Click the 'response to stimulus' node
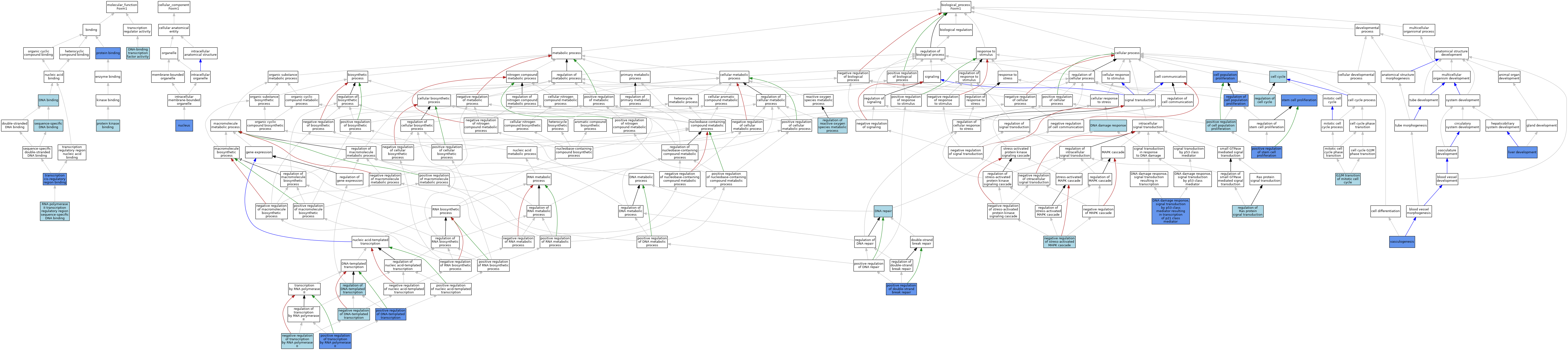The width and height of the screenshot is (1568, 350). pos(986,53)
